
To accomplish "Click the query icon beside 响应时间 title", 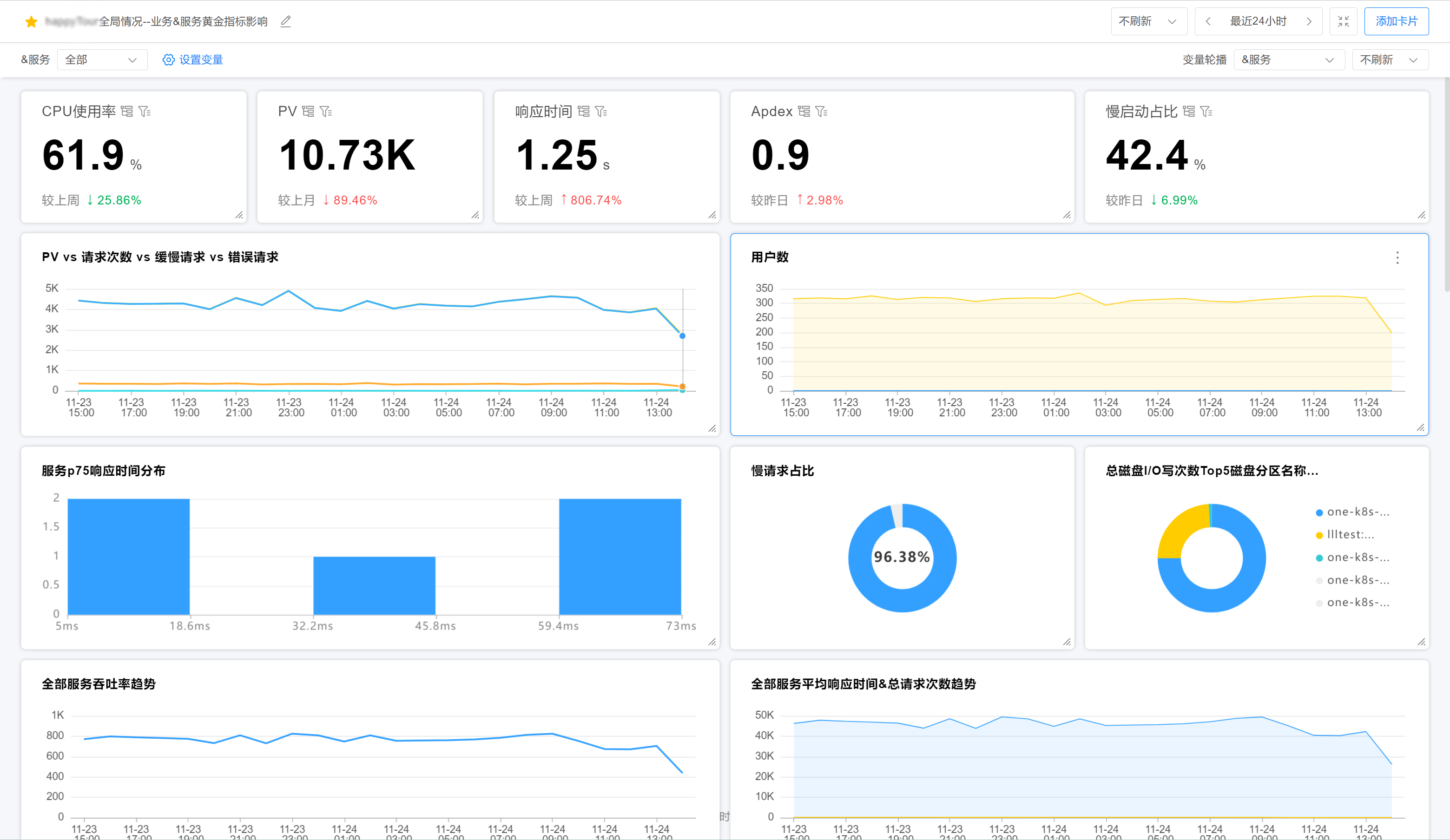I will click(x=583, y=112).
